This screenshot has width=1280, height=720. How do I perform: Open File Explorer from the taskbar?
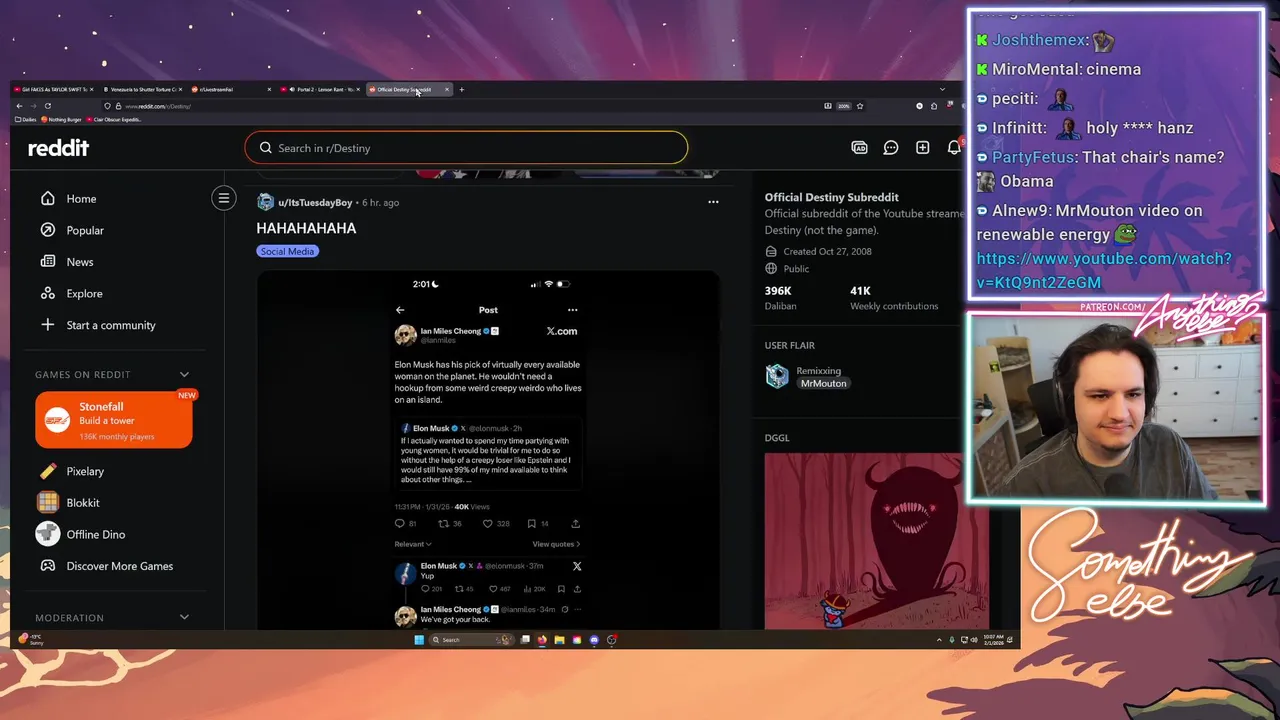point(559,640)
